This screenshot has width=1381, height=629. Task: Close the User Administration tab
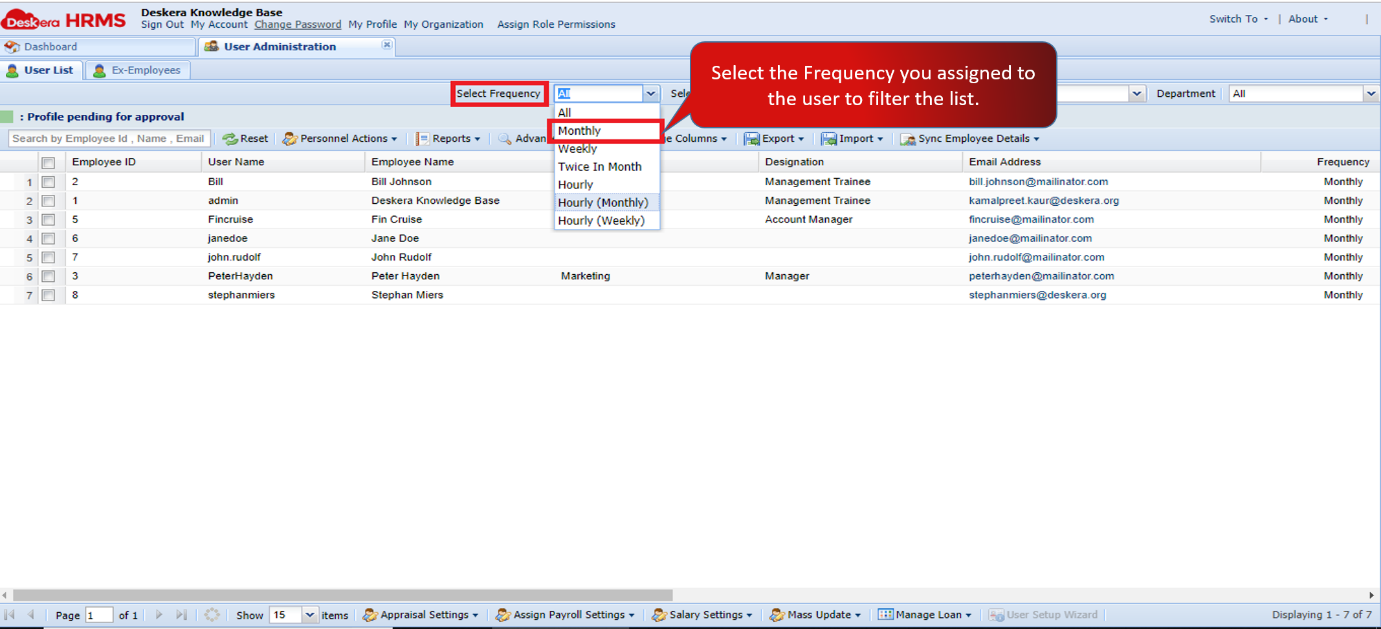click(387, 45)
